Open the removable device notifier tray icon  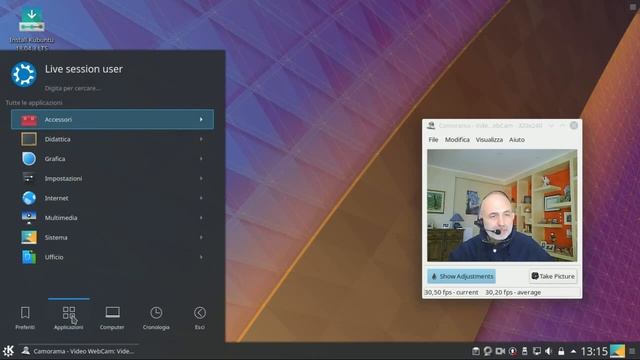tap(525, 351)
